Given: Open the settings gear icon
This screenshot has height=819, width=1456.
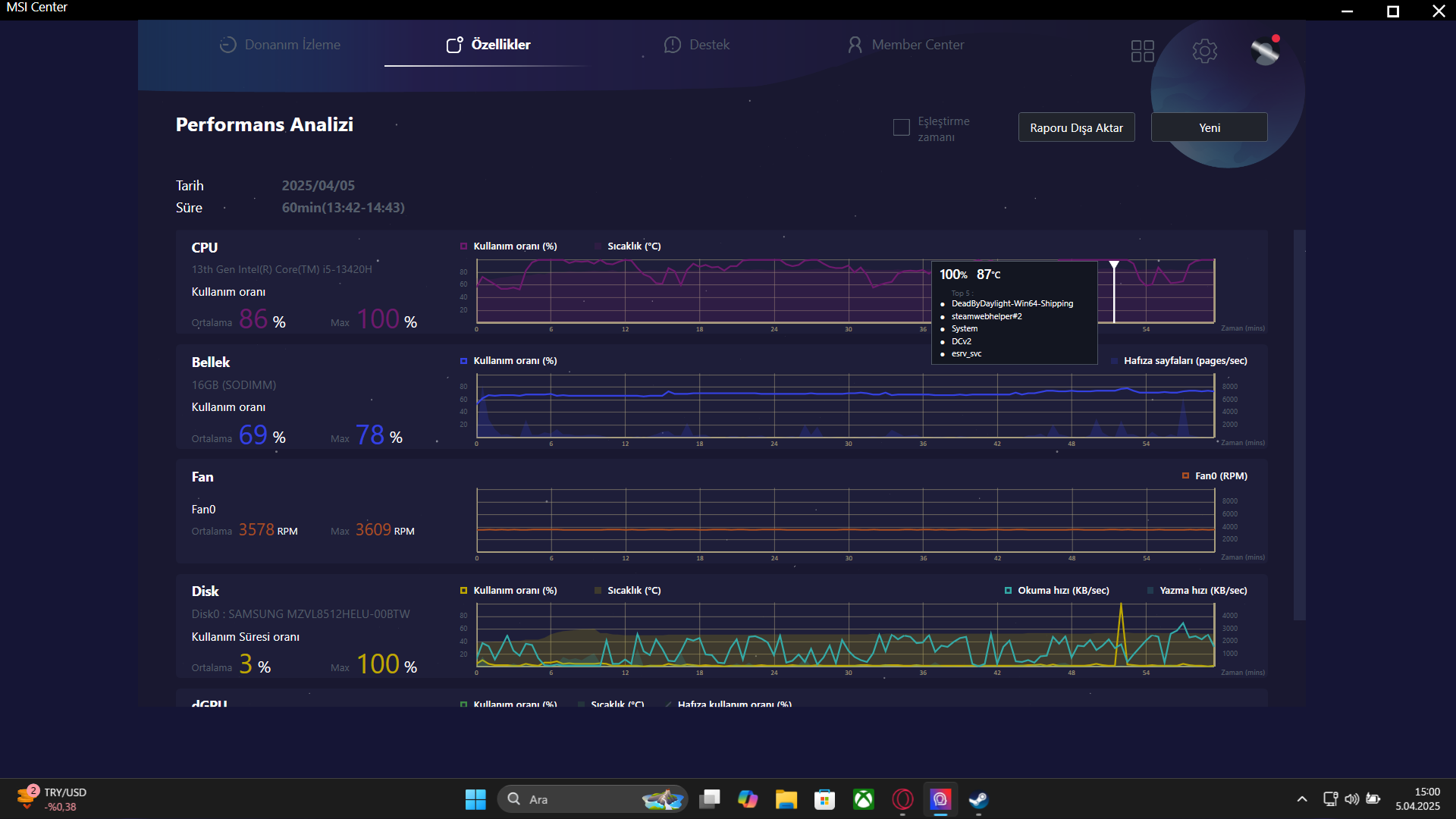Looking at the screenshot, I should pos(1204,51).
